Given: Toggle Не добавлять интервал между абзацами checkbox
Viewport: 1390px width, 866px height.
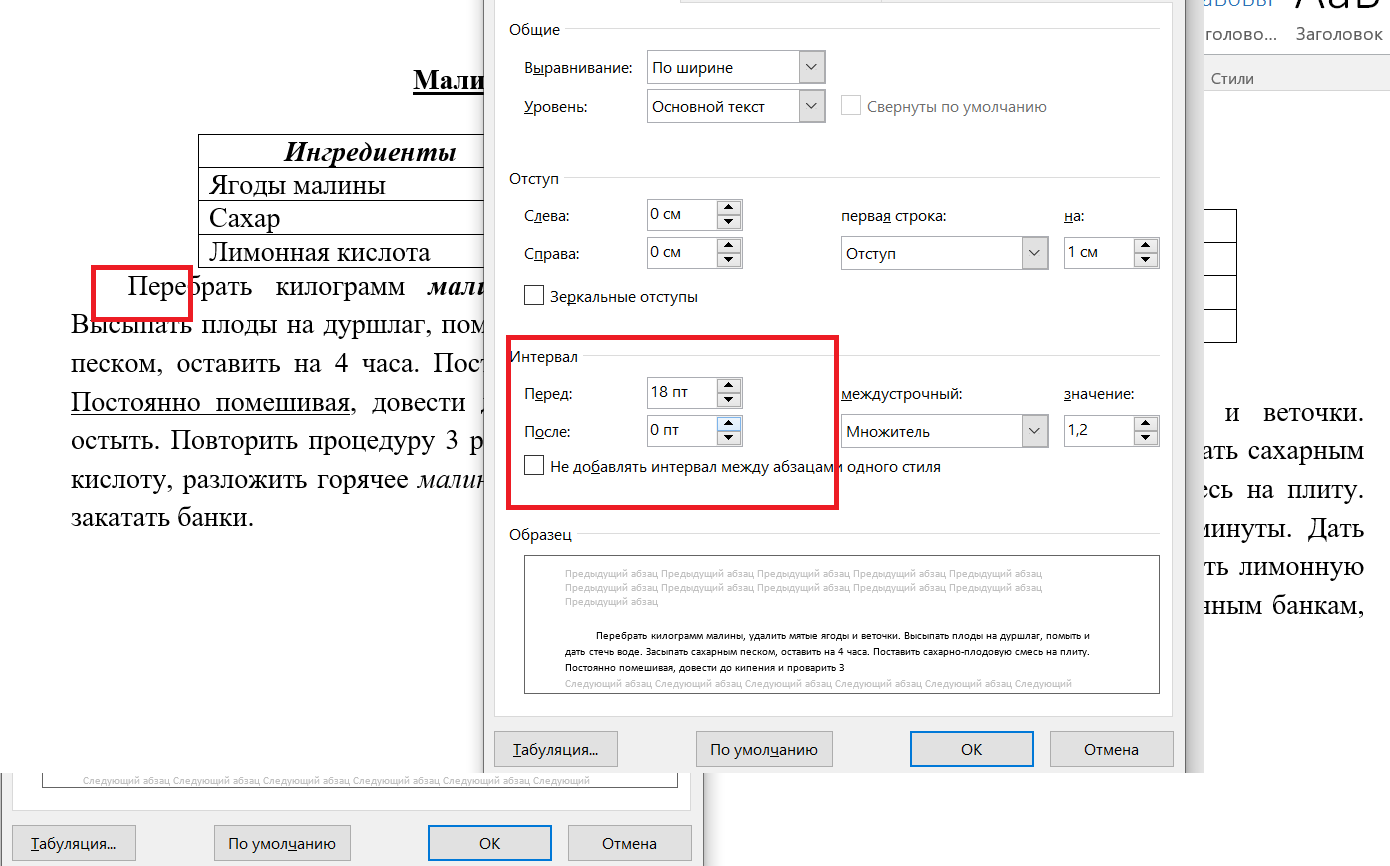Looking at the screenshot, I should point(534,466).
